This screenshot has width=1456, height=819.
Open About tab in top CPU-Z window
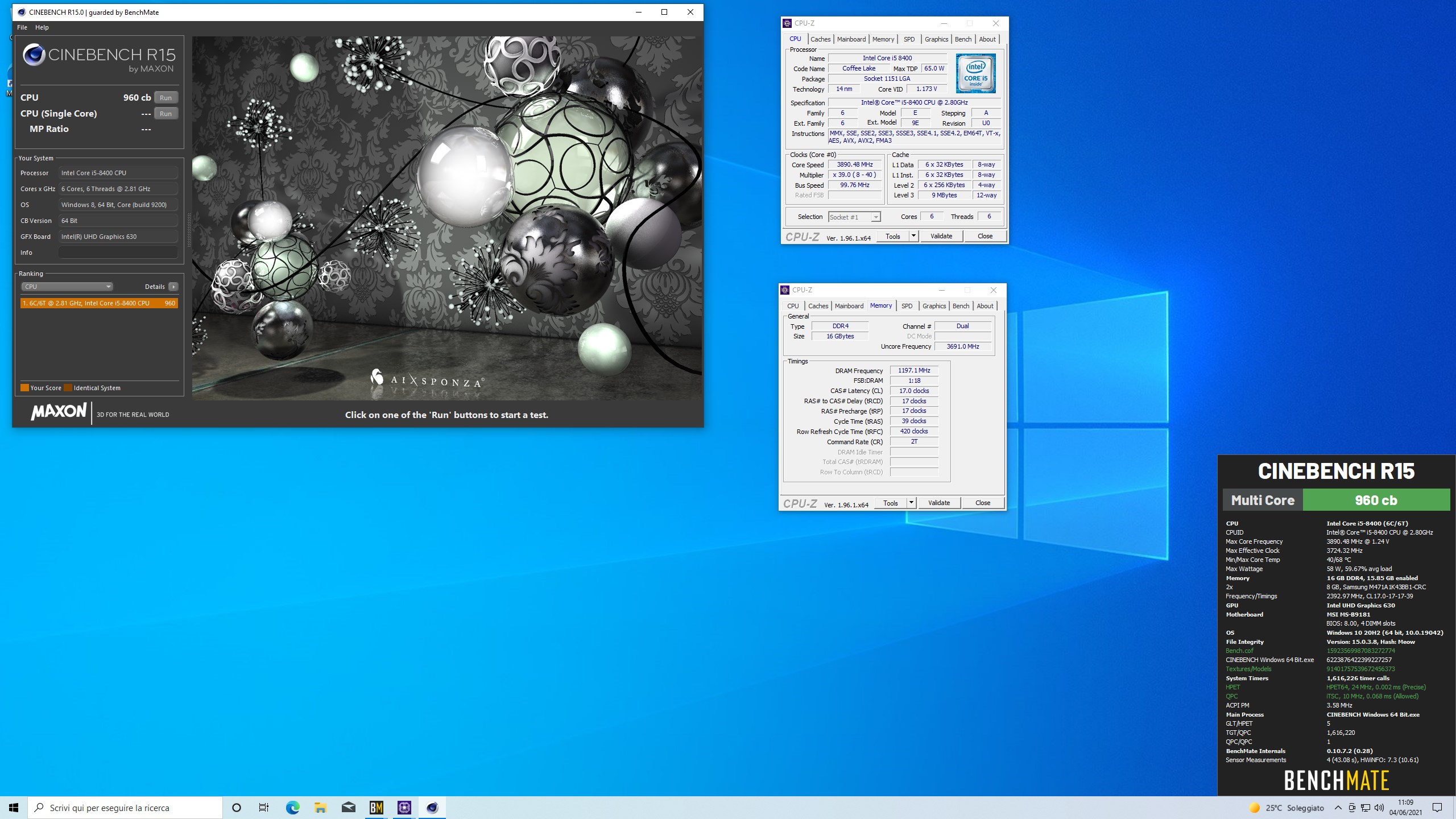pos(987,39)
